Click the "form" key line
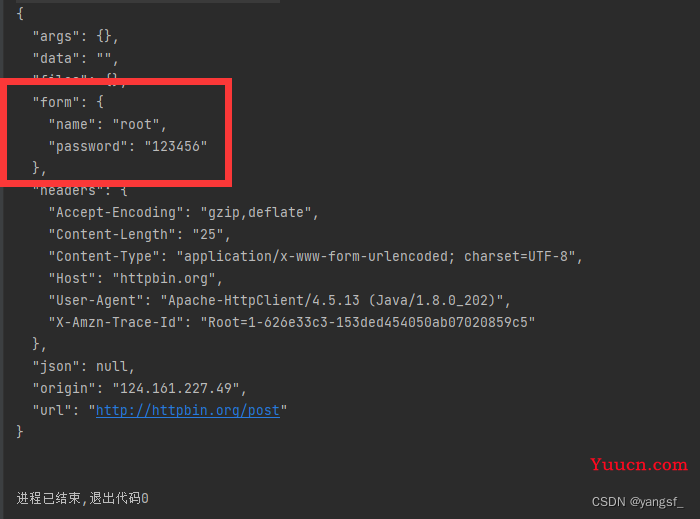 click(68, 102)
